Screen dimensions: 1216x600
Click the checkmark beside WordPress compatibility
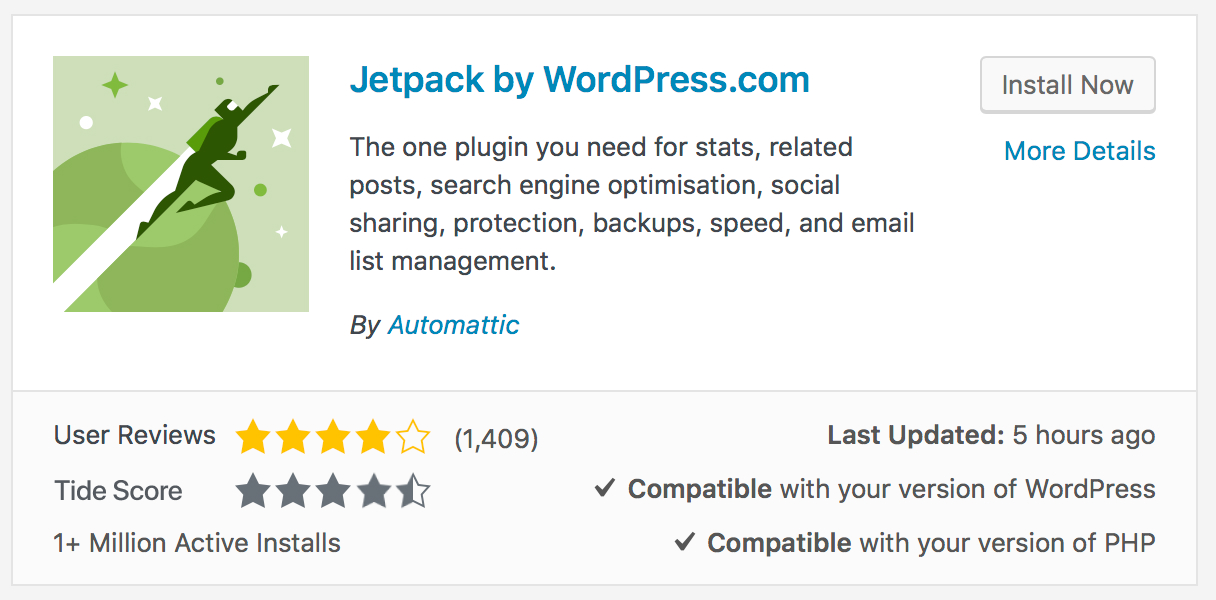(604, 489)
